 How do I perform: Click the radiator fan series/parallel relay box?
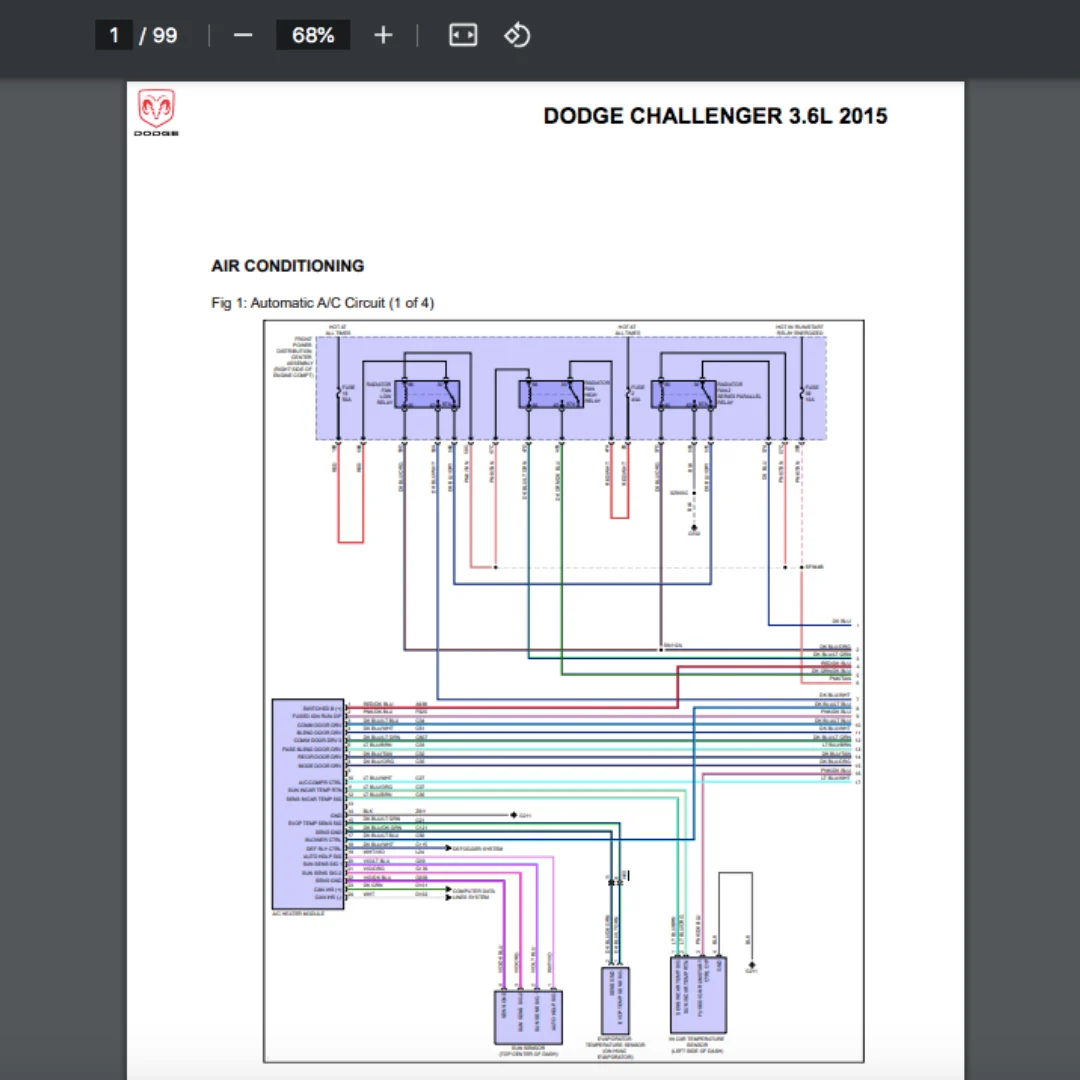[x=683, y=394]
